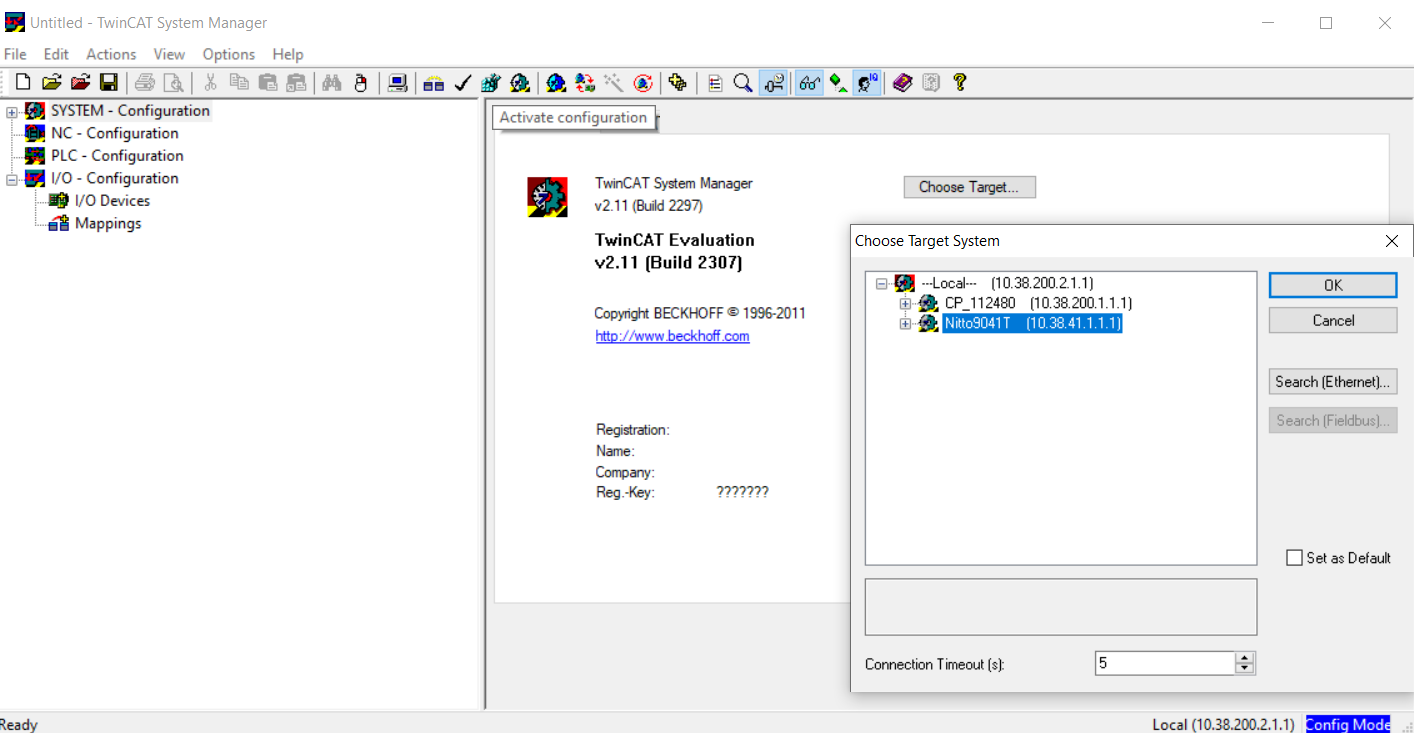Save configuration using the floppy disk icon

click(109, 83)
